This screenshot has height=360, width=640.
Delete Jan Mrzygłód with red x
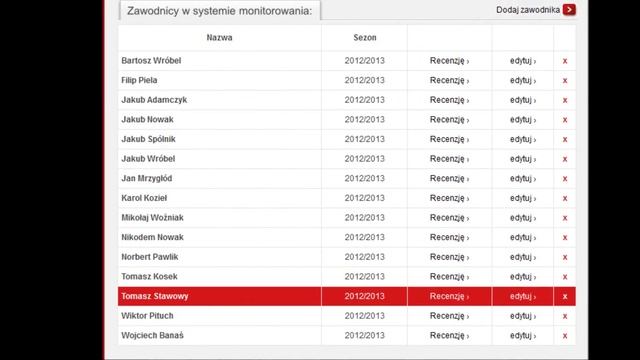565,178
